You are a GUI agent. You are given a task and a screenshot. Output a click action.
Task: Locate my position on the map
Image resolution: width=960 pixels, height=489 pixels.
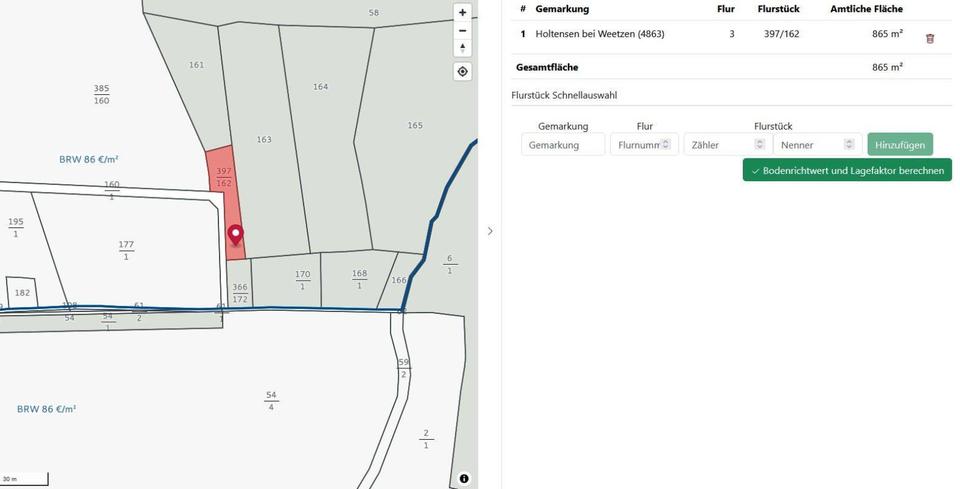point(462,71)
